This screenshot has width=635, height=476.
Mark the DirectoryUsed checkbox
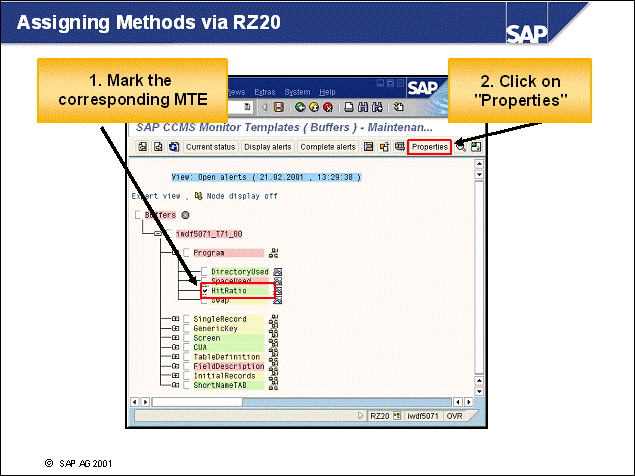205,271
